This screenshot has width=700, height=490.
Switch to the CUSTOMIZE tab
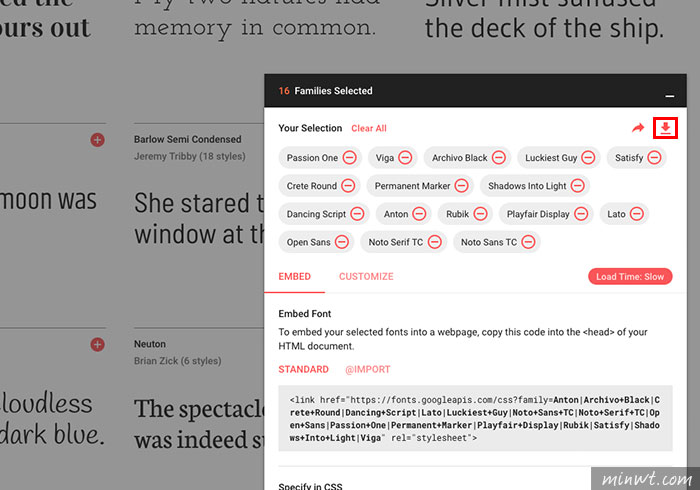[x=366, y=277]
